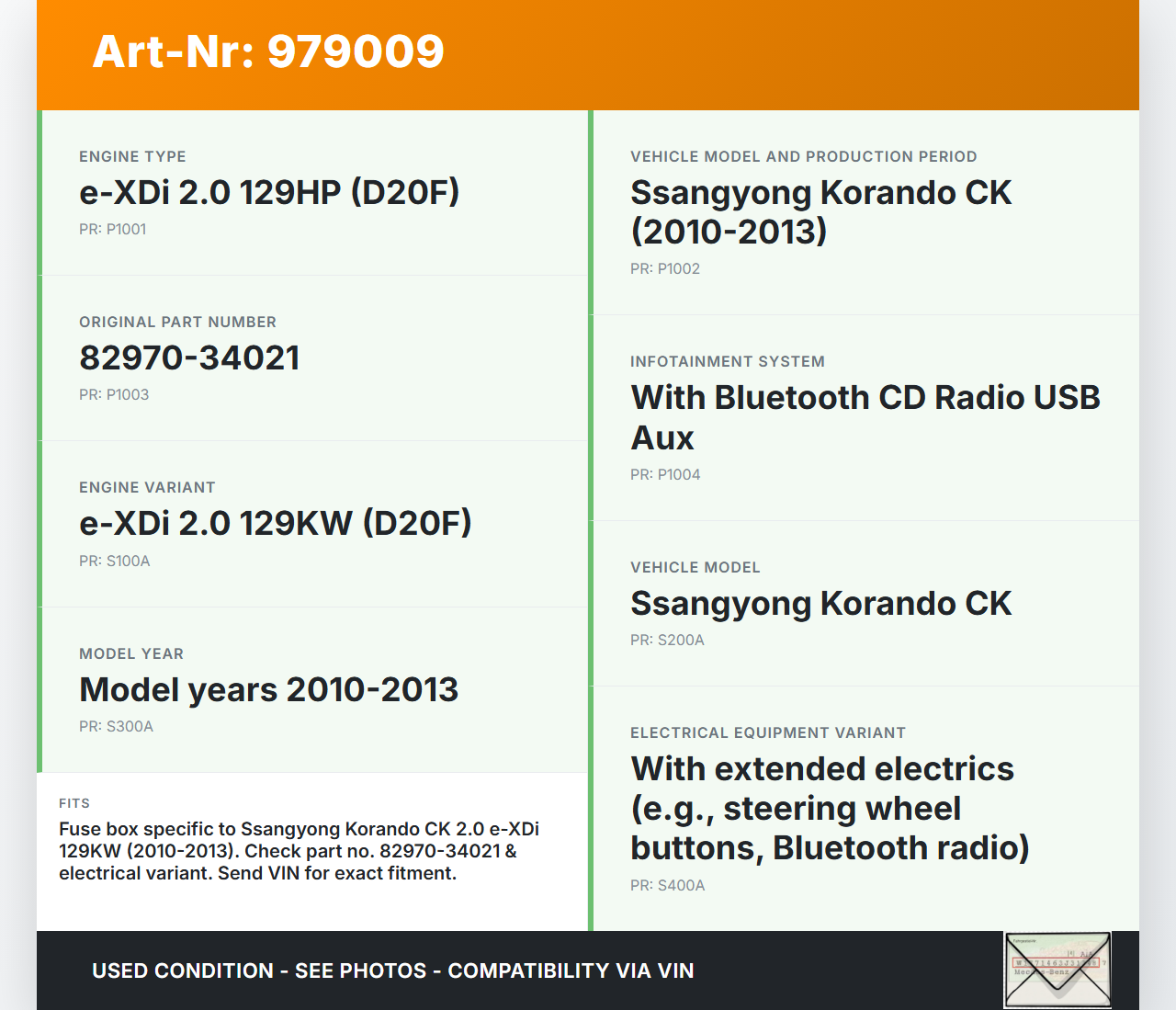Viewport: 1176px width, 1010px height.
Task: Click the 'INFOTAINMENT SYSTEM' label
Action: click(728, 361)
